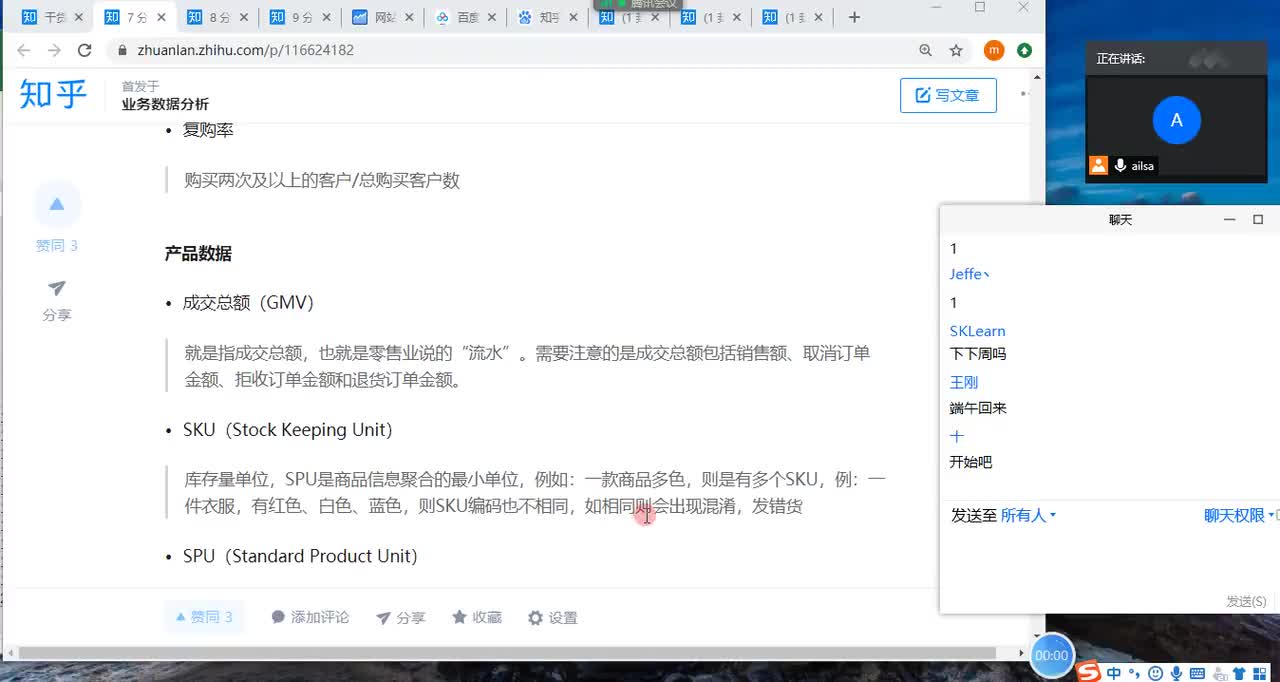Open a new browser tab with the plus

point(854,17)
